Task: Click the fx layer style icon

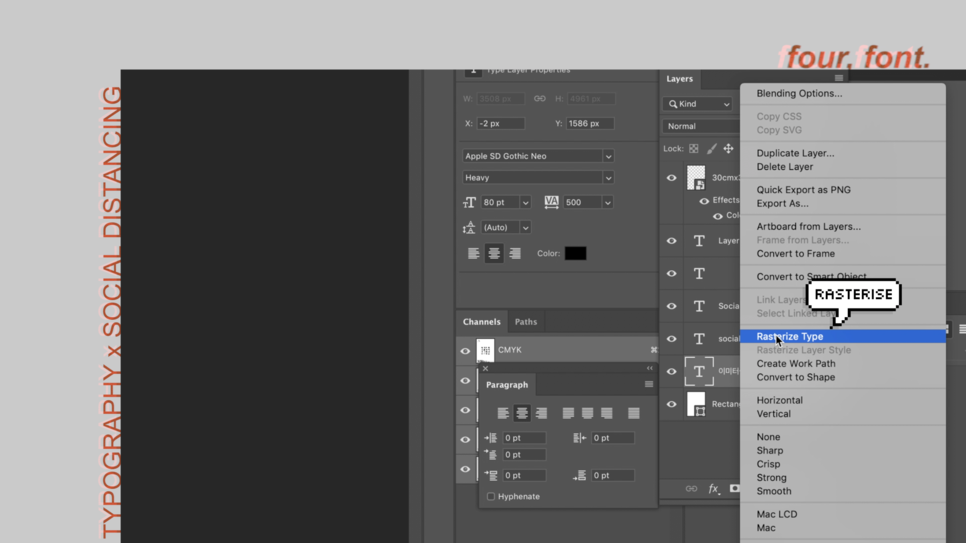Action: (x=713, y=489)
